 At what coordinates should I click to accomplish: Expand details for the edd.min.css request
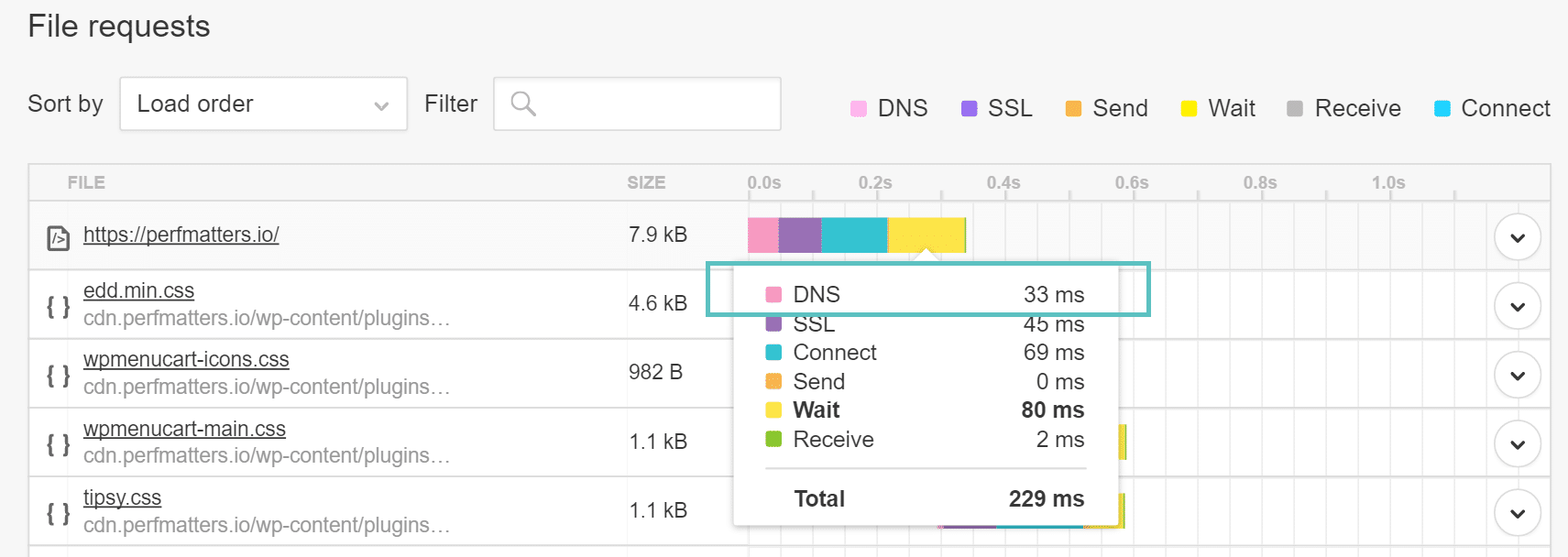tap(1518, 305)
